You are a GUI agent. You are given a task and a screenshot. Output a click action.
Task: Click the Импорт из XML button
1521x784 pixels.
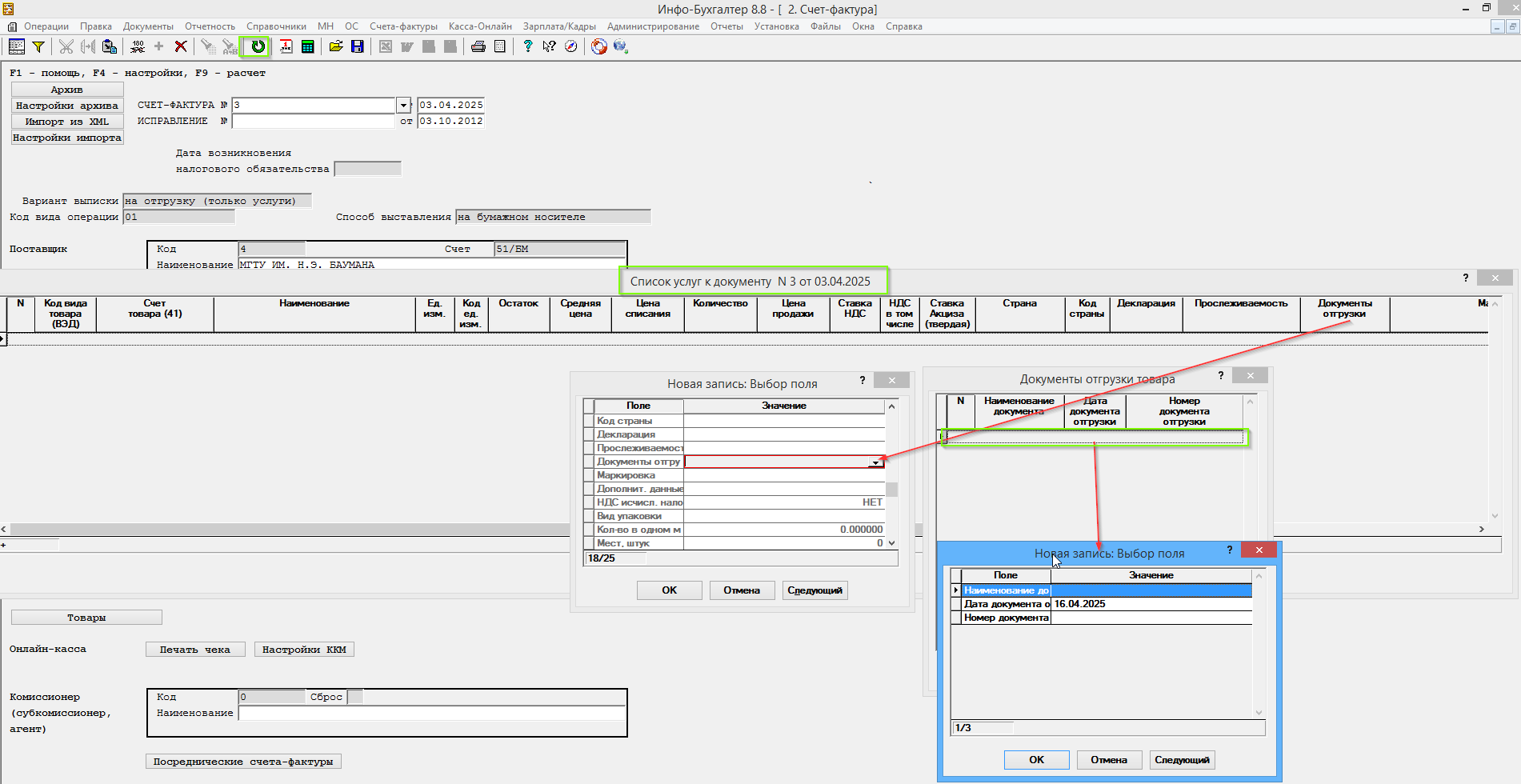(x=67, y=122)
